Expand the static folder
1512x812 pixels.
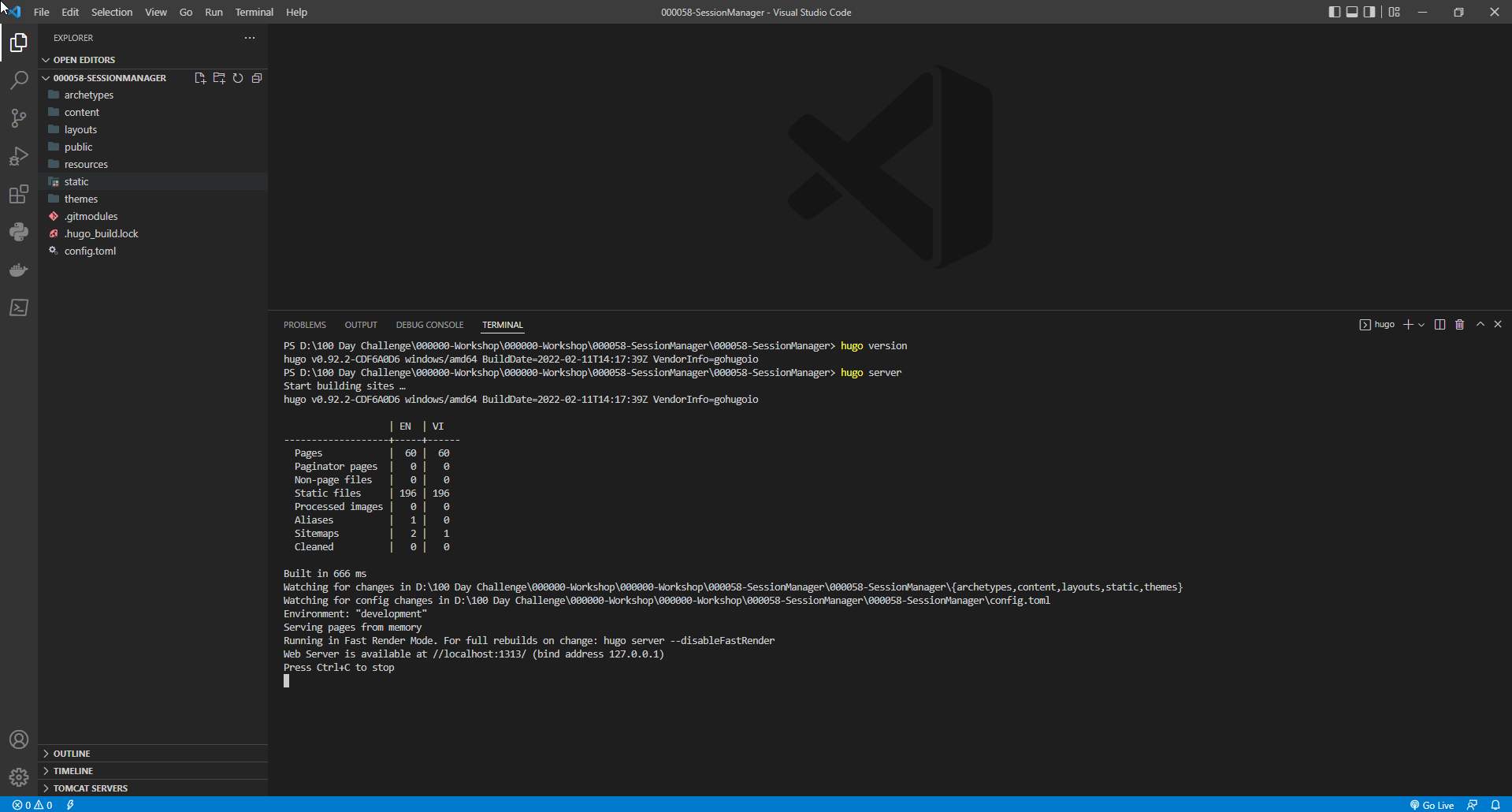pyautogui.click(x=153, y=182)
